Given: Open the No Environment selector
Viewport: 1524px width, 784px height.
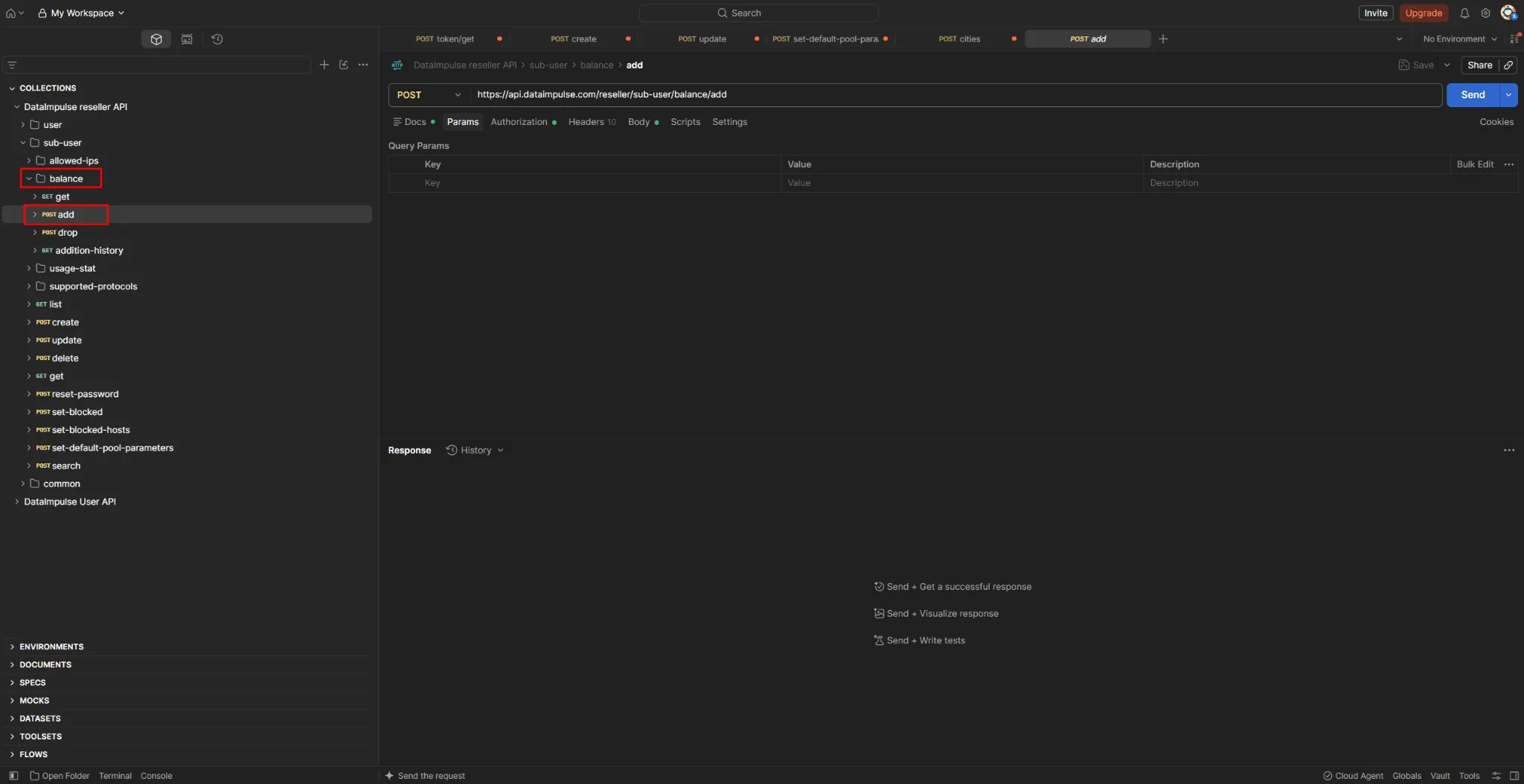Looking at the screenshot, I should (x=1459, y=39).
